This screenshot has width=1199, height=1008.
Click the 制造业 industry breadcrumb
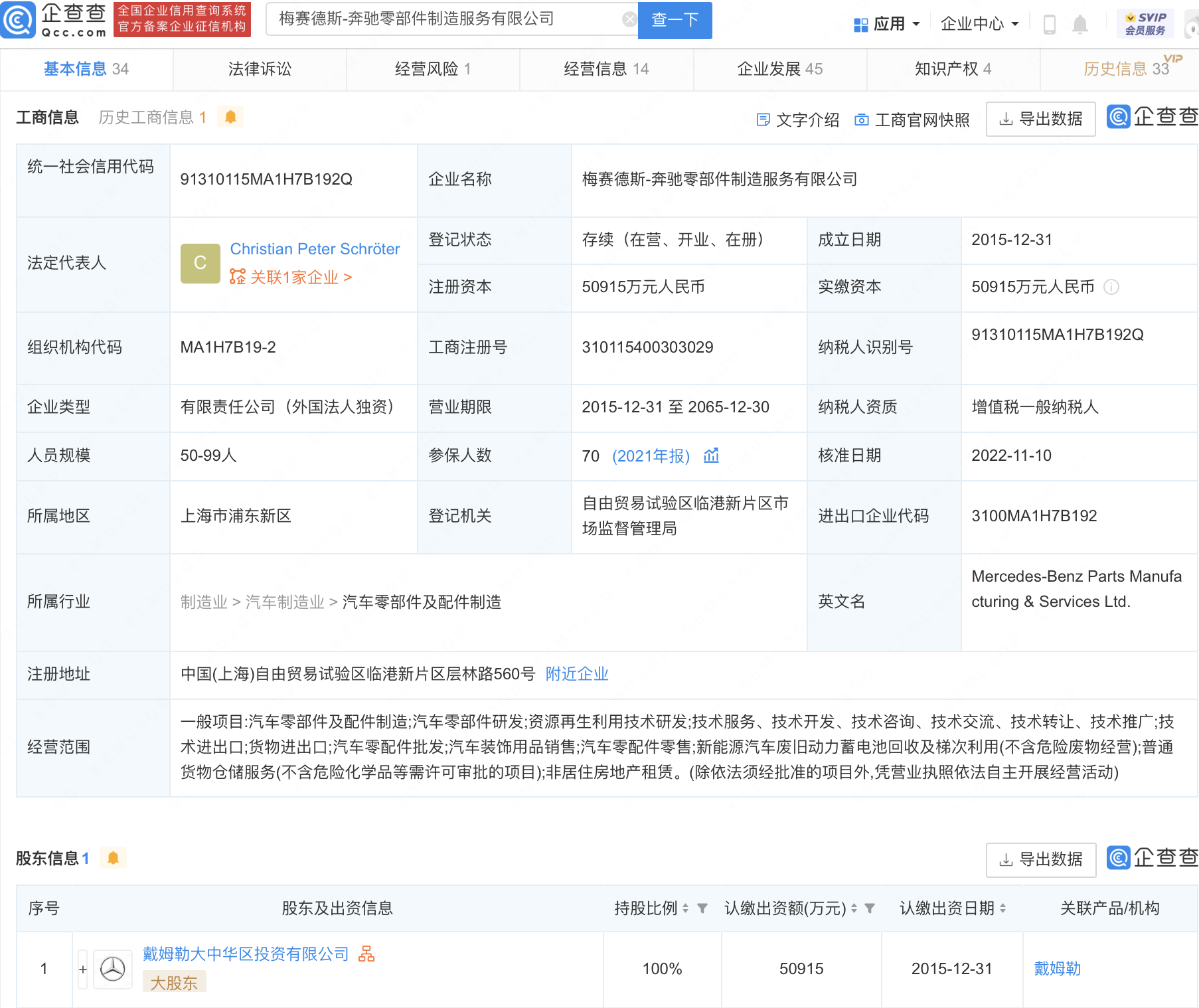point(204,602)
